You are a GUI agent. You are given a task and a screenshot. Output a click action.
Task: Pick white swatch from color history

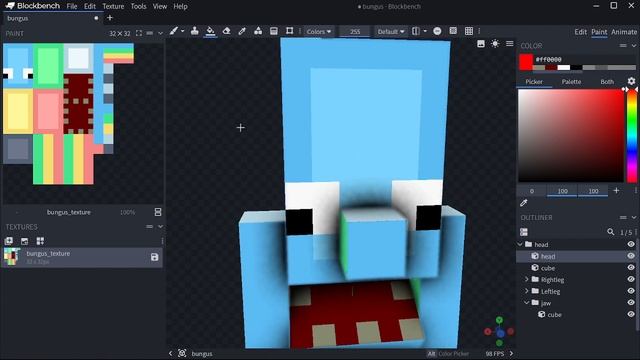coord(564,67)
